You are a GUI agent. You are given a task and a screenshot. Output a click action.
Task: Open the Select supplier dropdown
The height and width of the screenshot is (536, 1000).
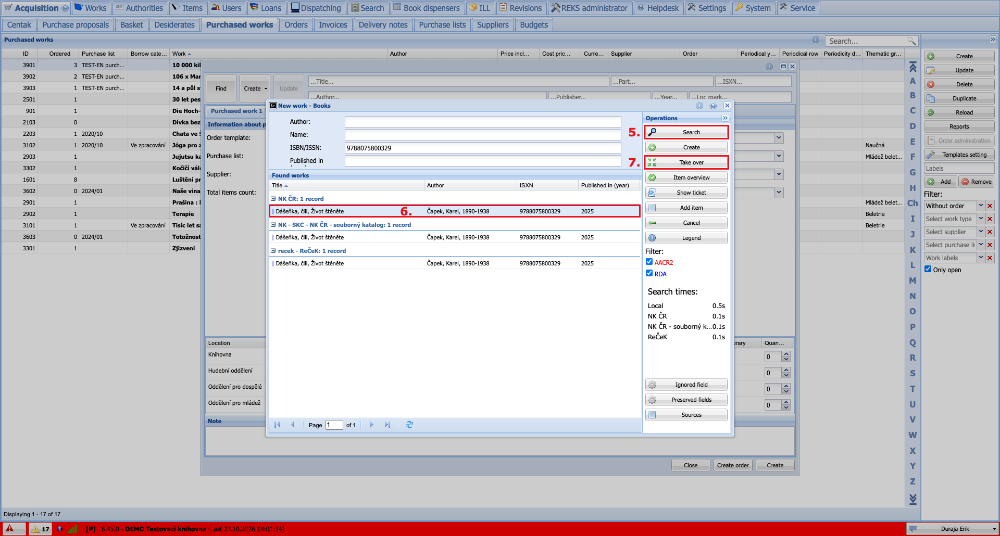[x=980, y=232]
